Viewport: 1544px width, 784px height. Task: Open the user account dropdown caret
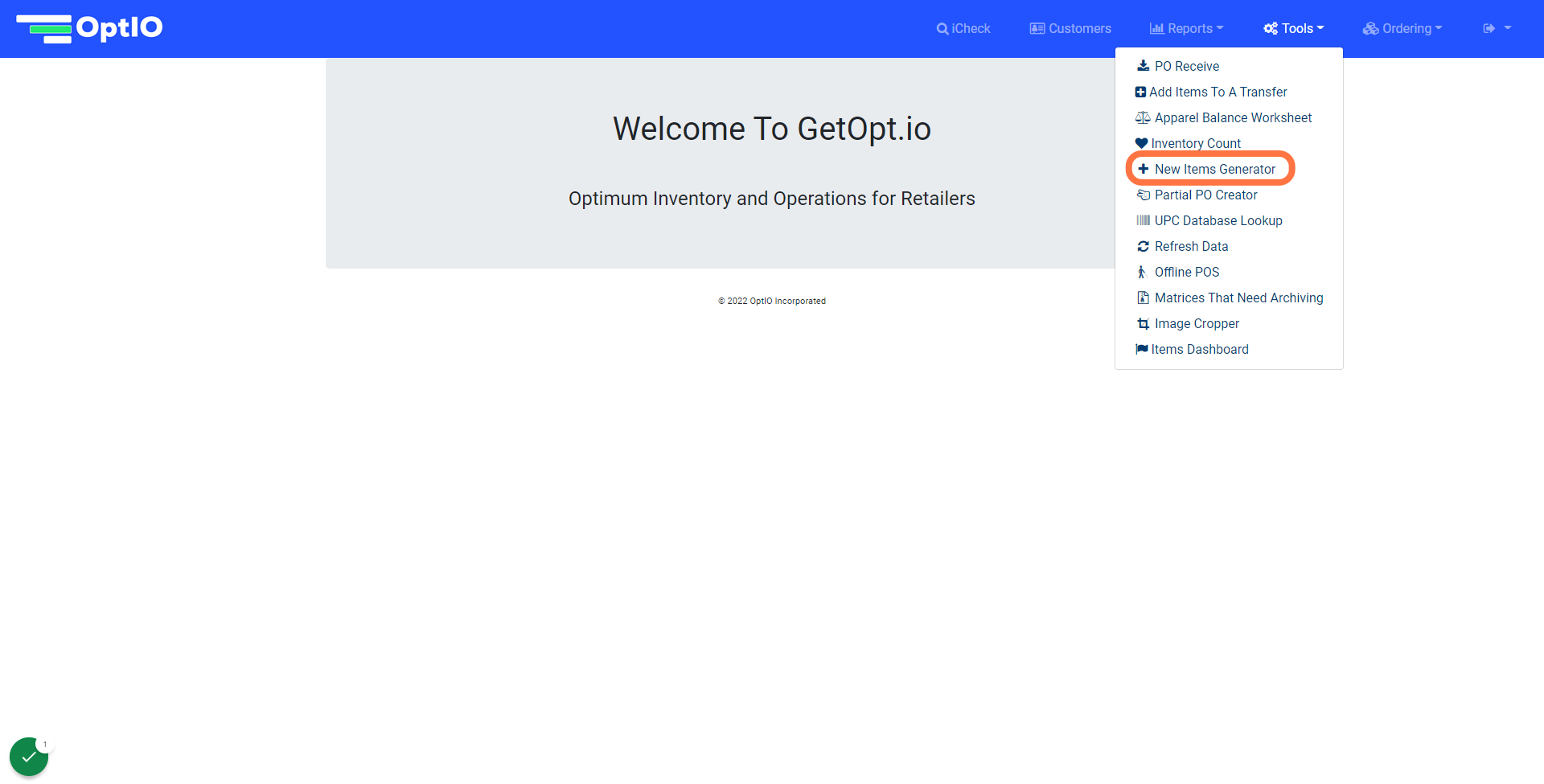click(1508, 28)
